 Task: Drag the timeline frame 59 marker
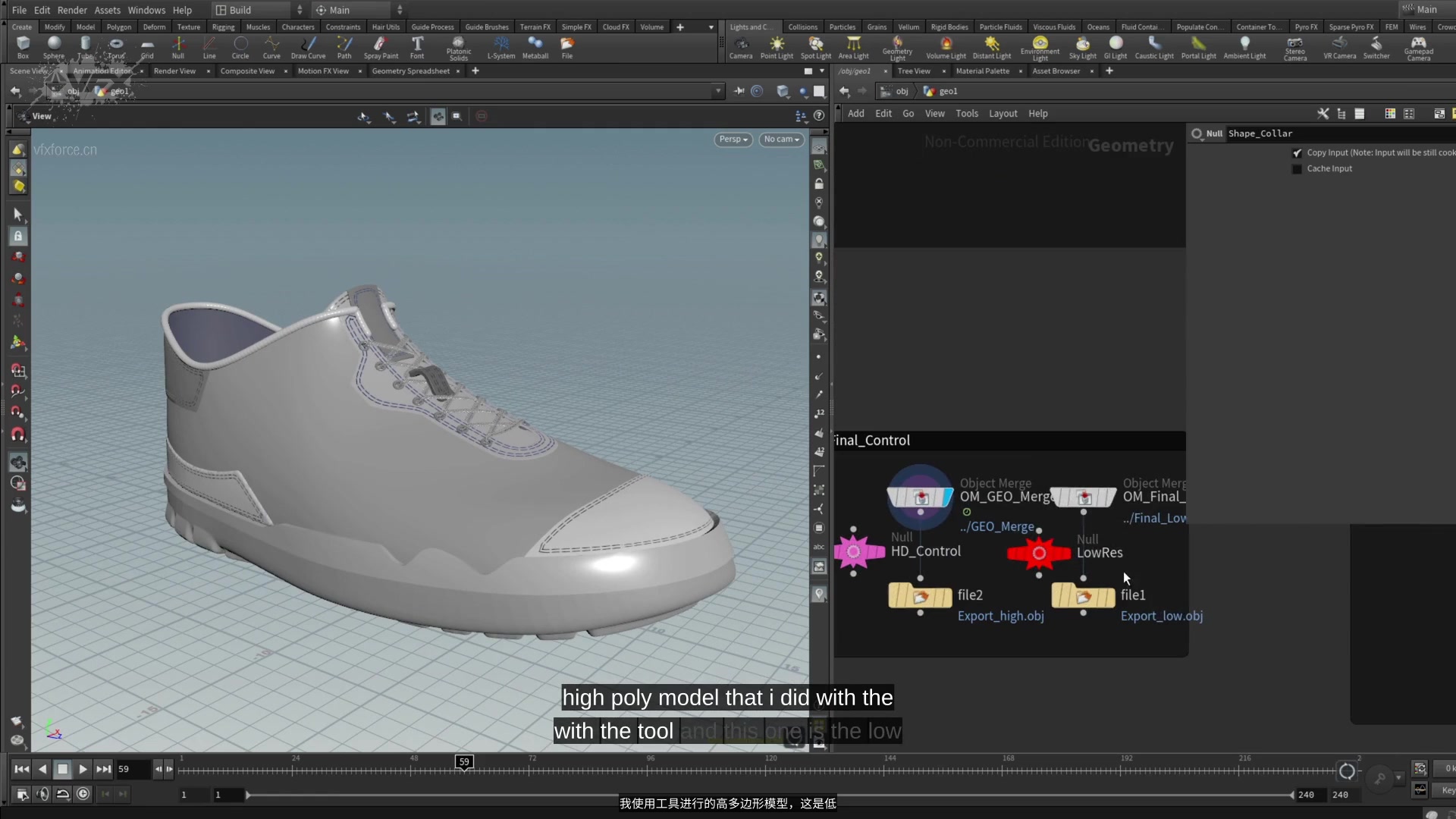pos(463,763)
